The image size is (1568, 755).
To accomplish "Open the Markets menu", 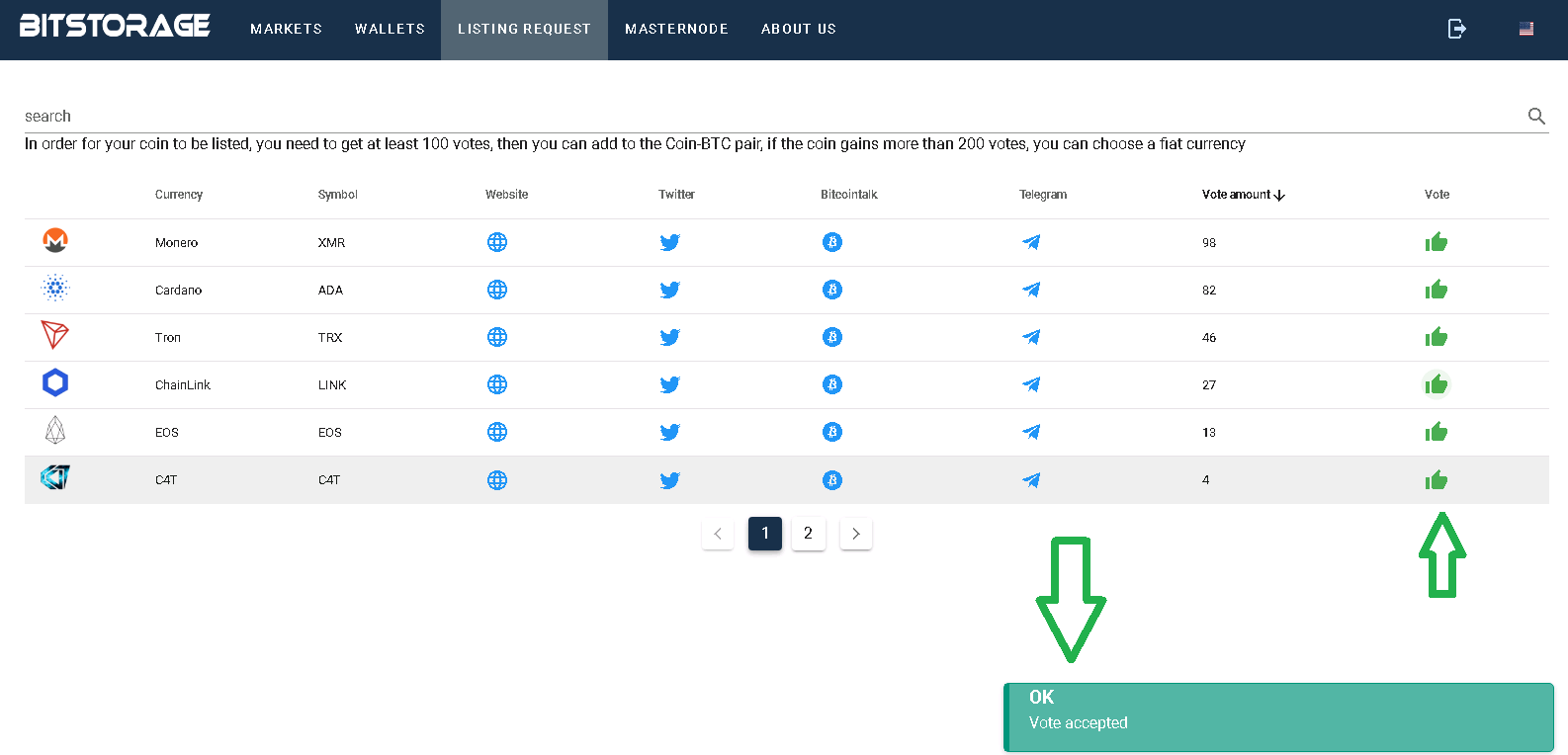I will click(x=286, y=29).
